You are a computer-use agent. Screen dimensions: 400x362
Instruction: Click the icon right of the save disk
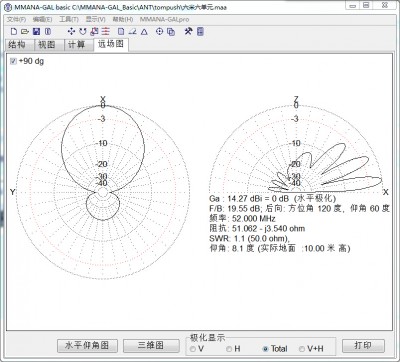point(48,32)
